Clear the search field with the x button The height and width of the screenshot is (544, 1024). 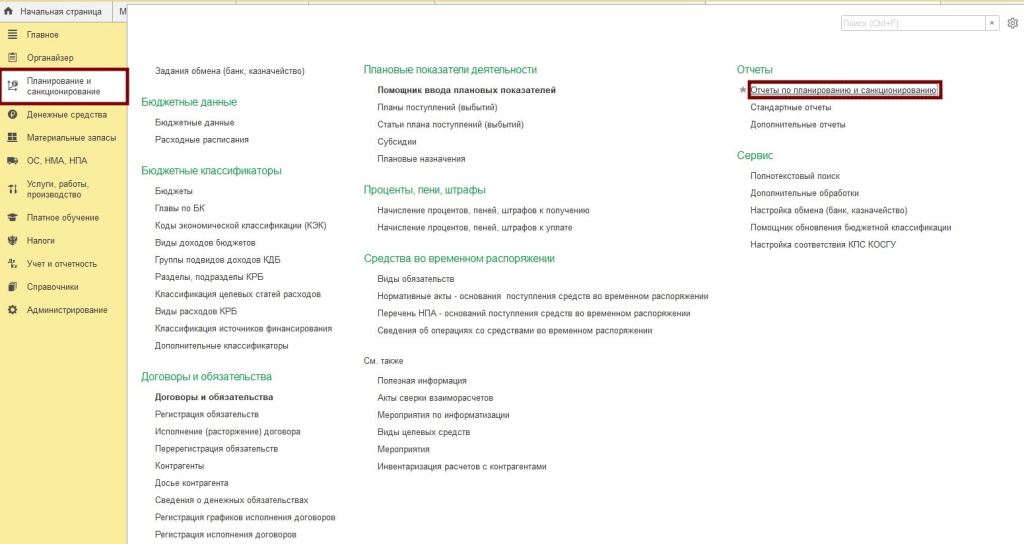click(992, 23)
